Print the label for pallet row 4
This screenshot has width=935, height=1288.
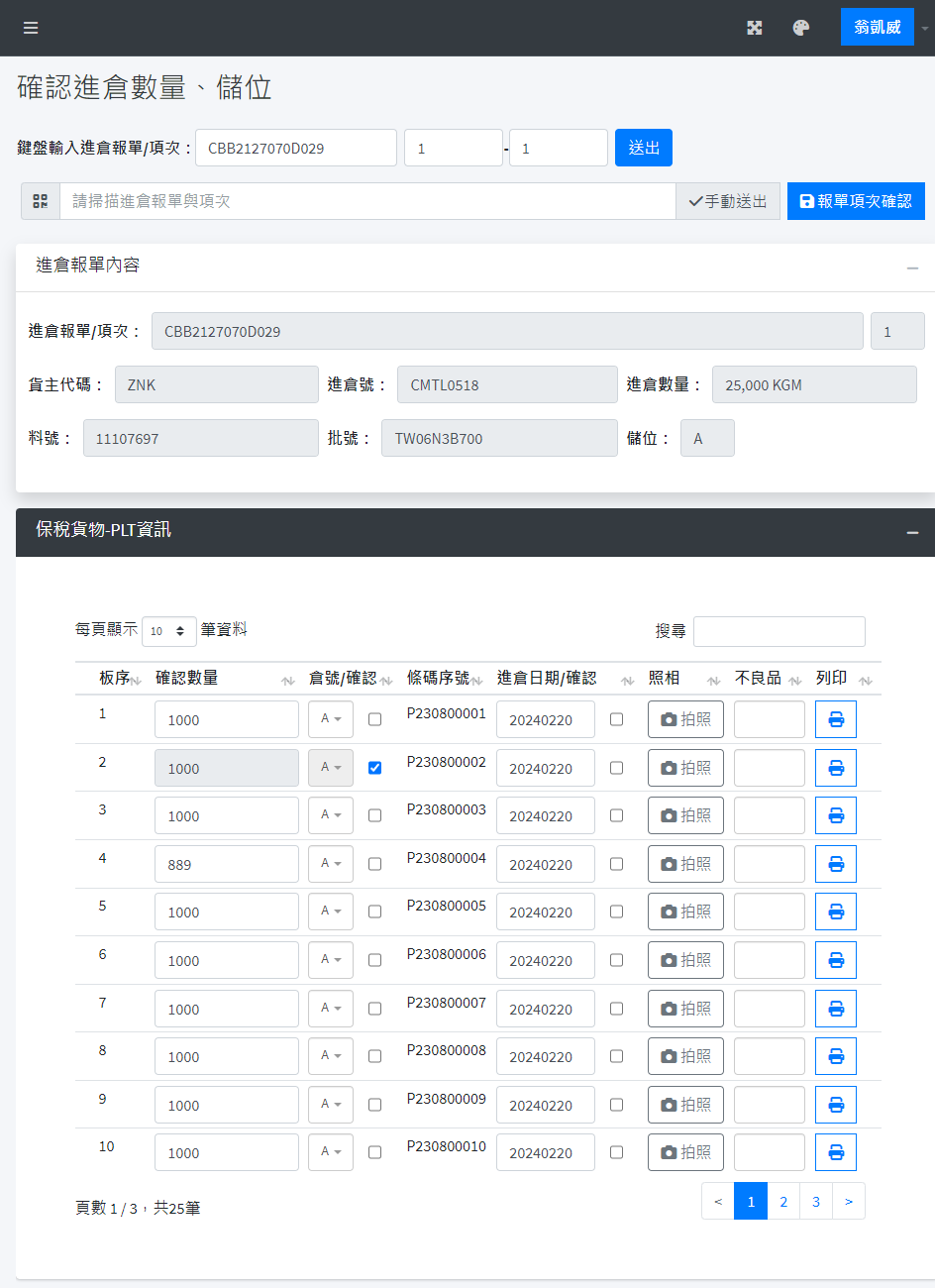pos(836,864)
